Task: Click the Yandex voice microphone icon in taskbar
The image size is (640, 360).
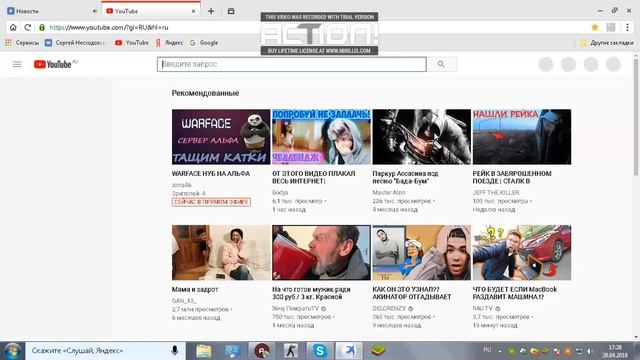Action: tap(175, 351)
